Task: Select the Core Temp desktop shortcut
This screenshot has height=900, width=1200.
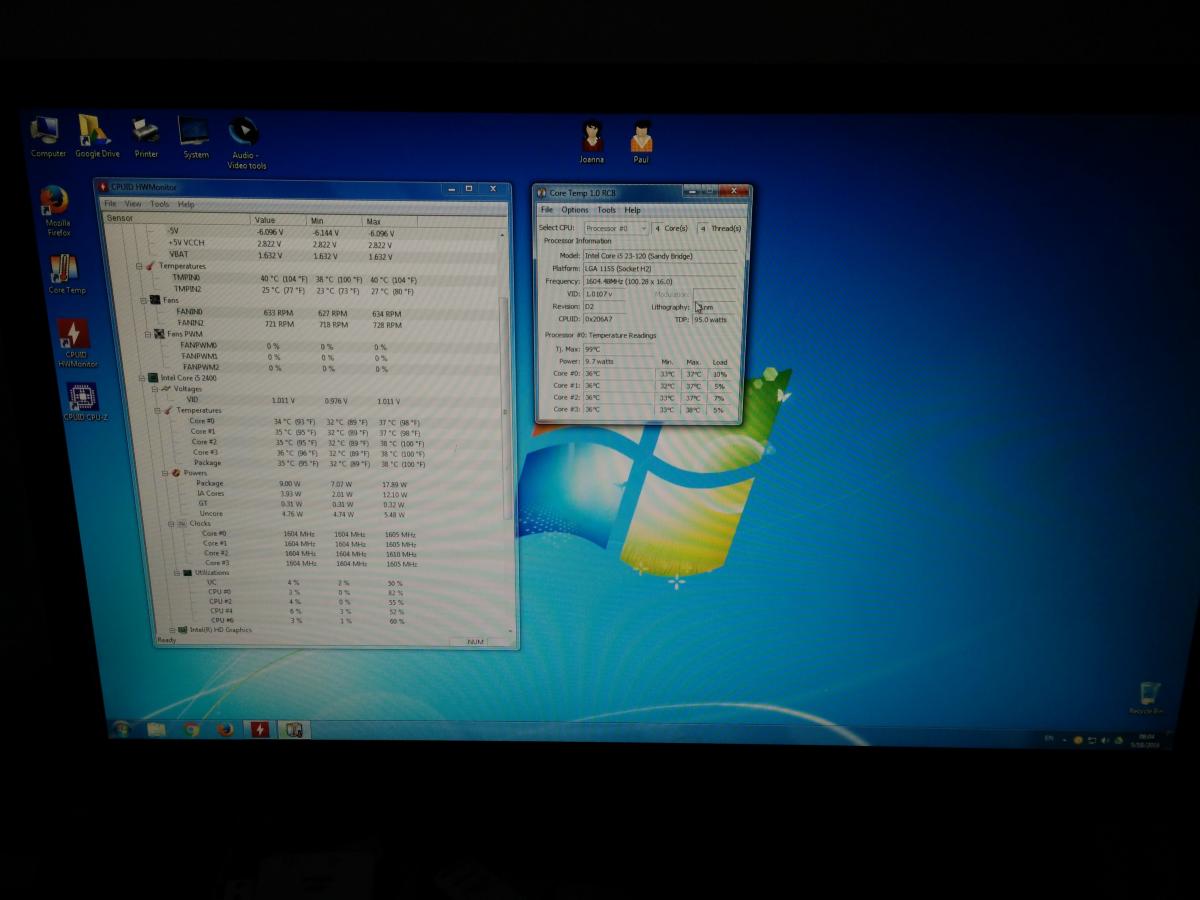Action: coord(66,274)
